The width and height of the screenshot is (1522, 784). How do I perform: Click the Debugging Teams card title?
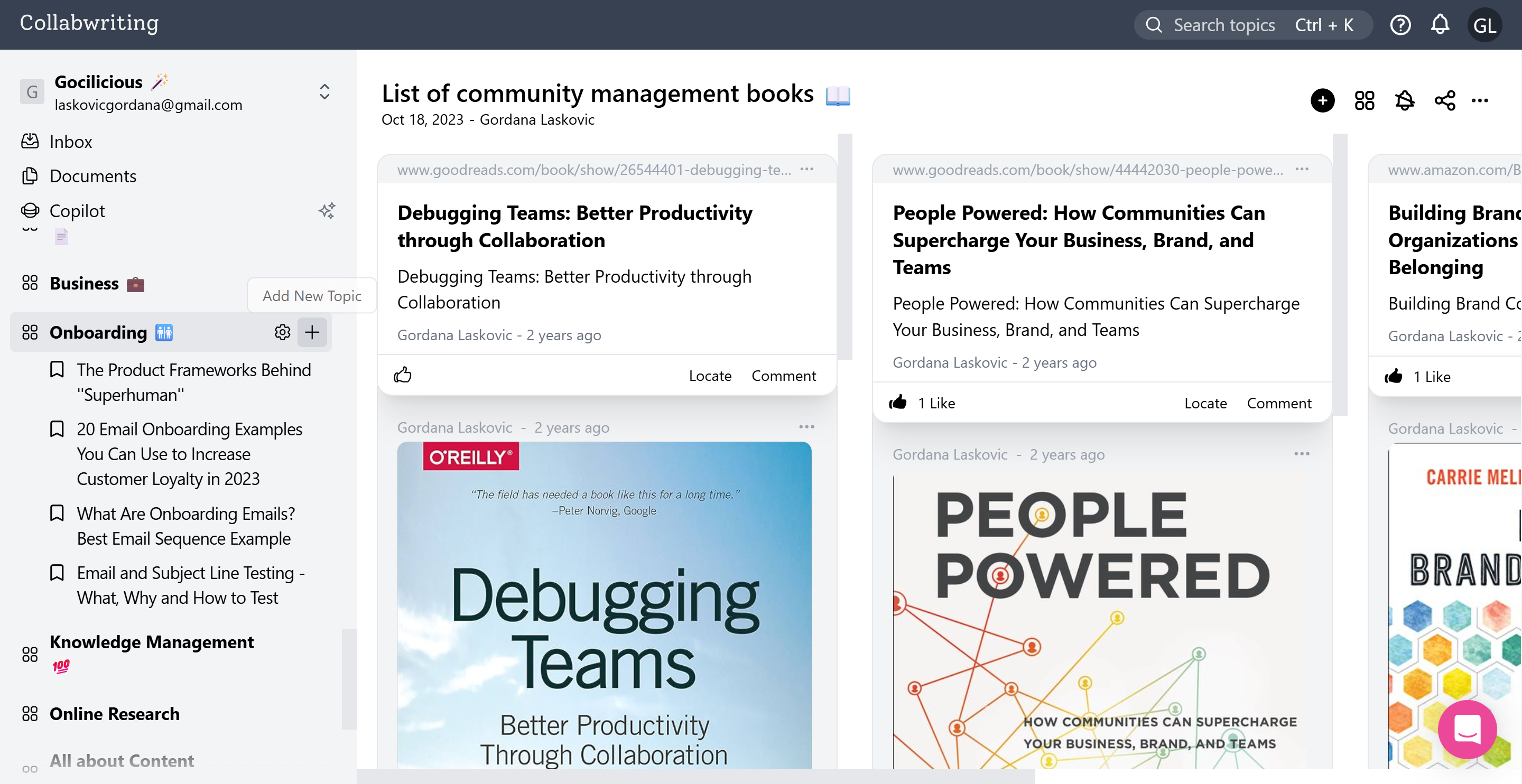[574, 226]
